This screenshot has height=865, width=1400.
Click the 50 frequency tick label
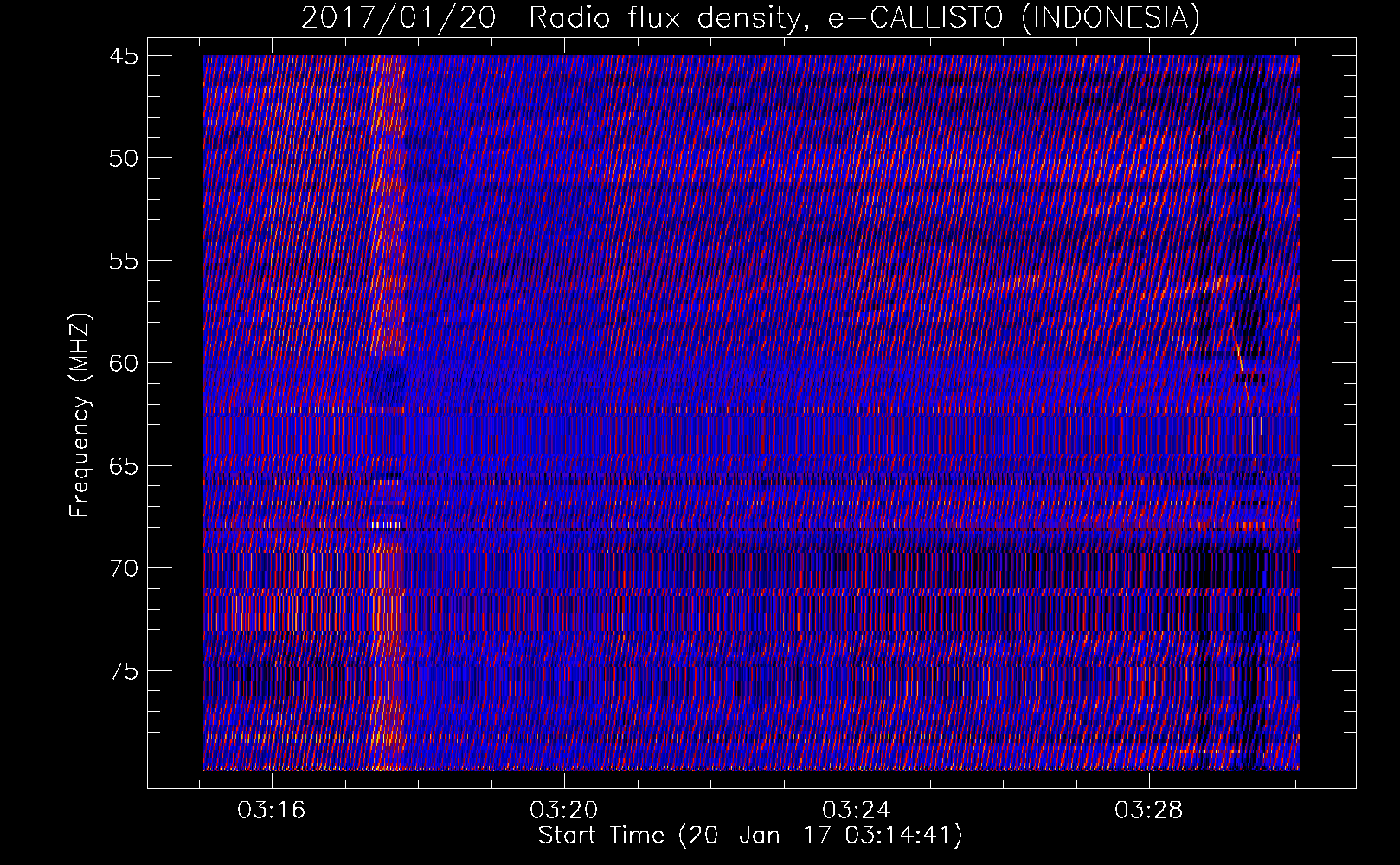click(123, 158)
